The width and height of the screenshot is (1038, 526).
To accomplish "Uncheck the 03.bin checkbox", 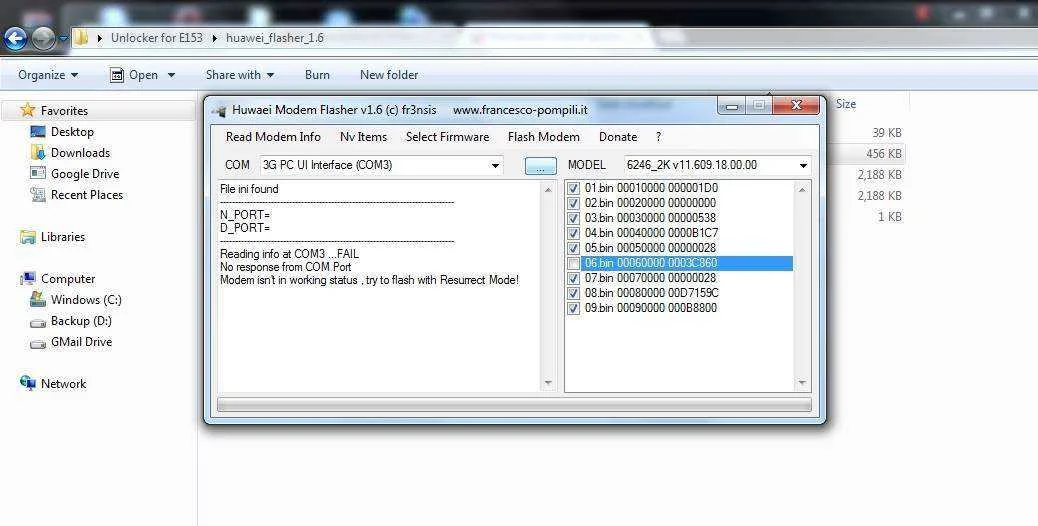I will (x=573, y=218).
